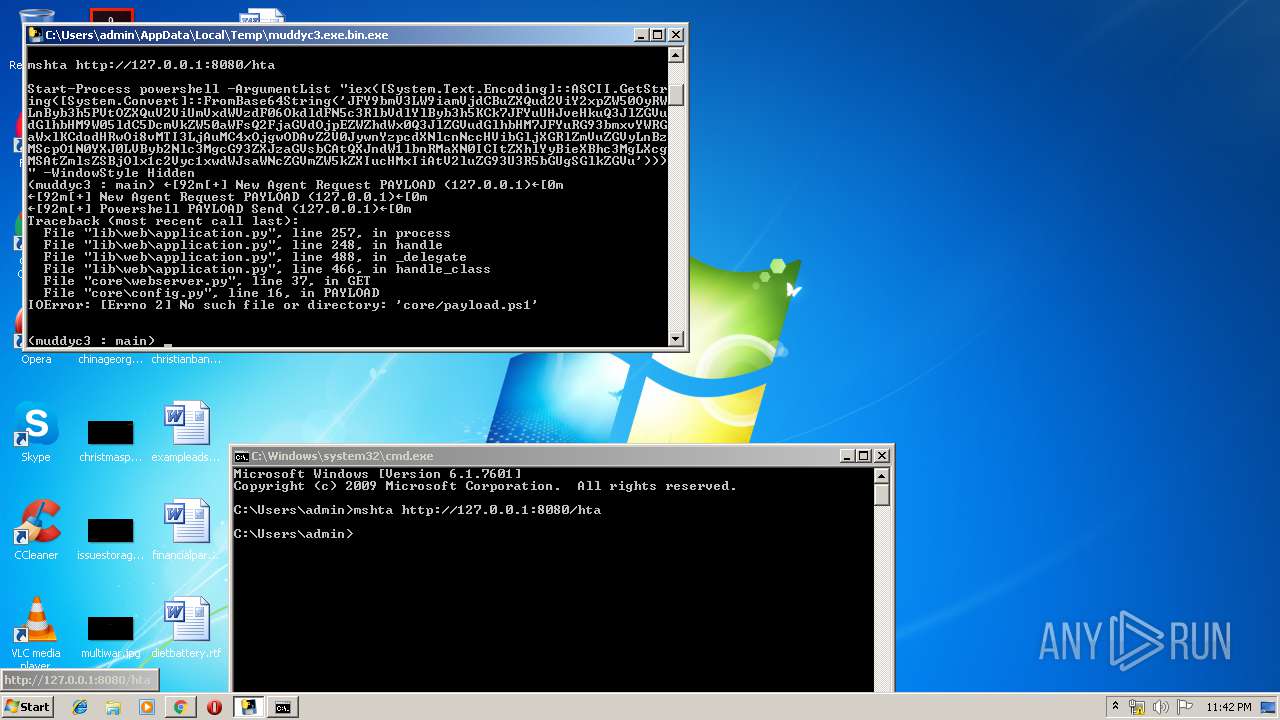
Task: Close the cmd.exe window
Action: tap(881, 456)
